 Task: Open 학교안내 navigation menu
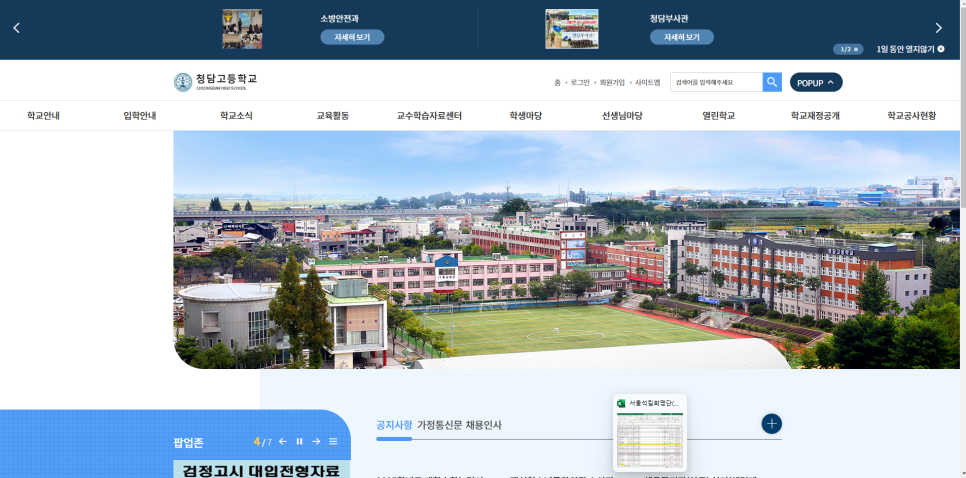click(43, 116)
